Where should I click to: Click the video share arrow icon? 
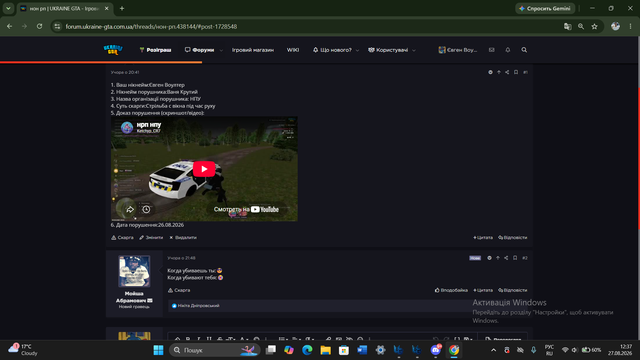point(130,209)
